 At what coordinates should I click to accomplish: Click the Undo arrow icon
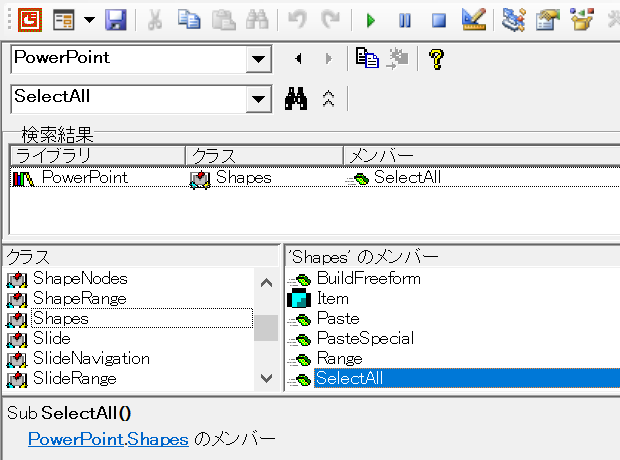click(297, 19)
